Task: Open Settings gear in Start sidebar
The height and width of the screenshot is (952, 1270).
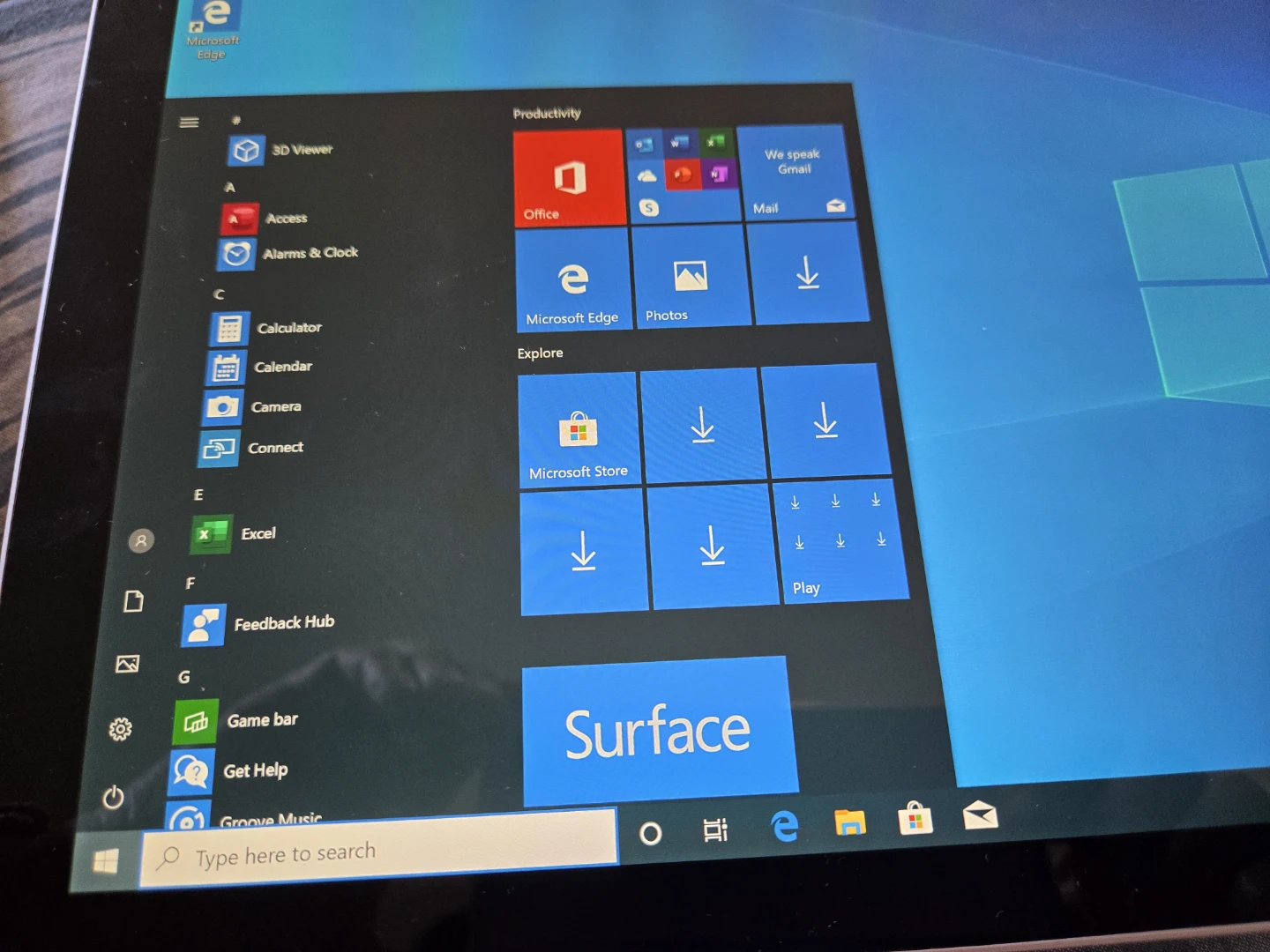Action: [121, 729]
